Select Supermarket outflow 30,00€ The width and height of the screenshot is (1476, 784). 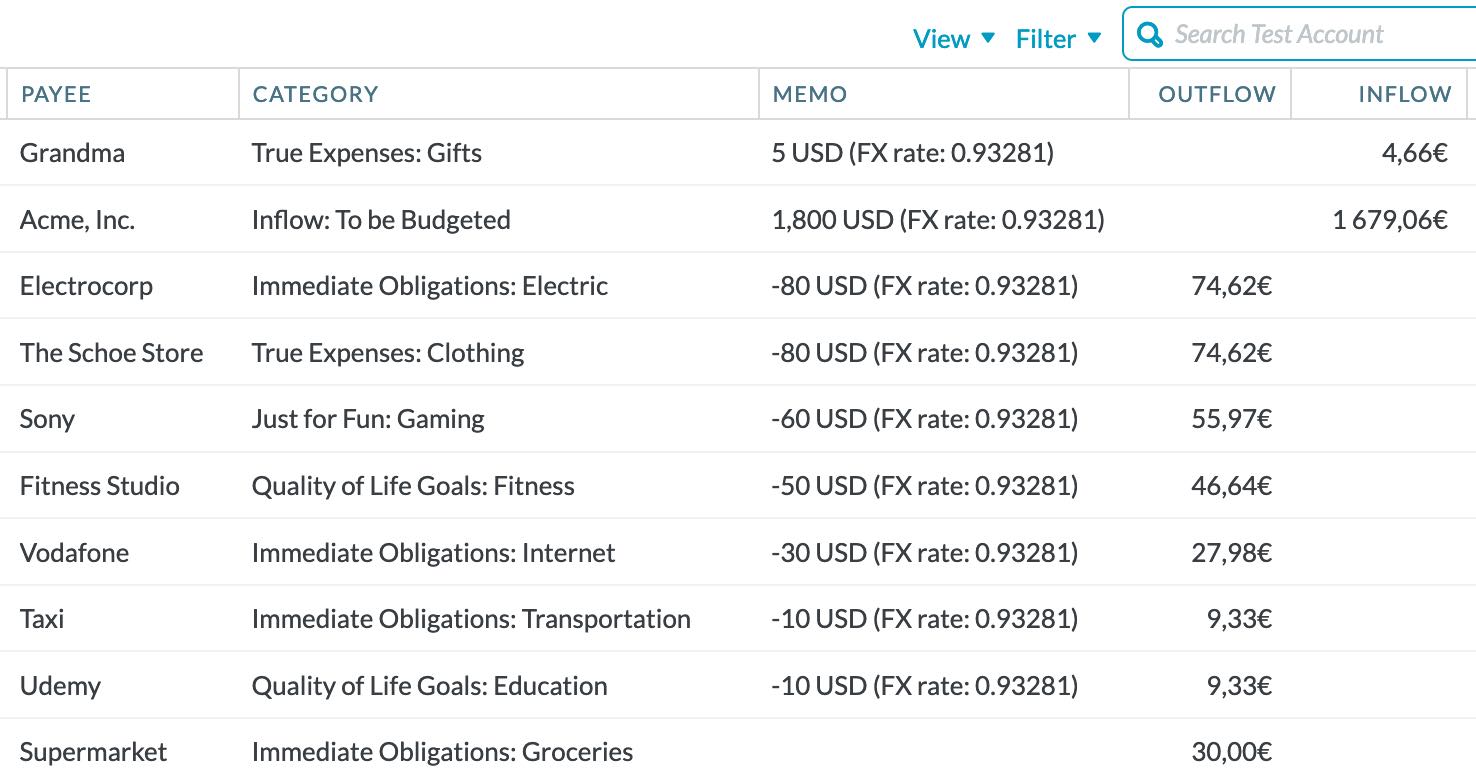point(1231,752)
